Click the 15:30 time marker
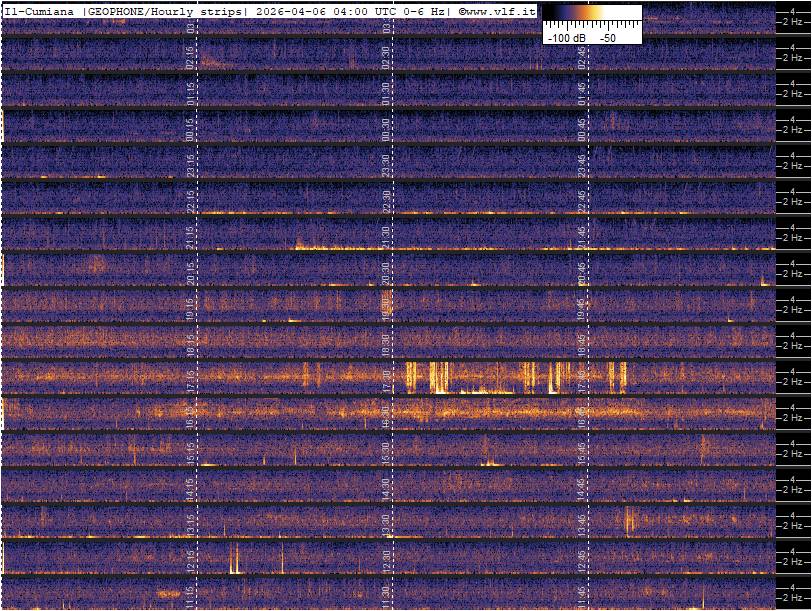Screen dimensions: 812x611 386,452
